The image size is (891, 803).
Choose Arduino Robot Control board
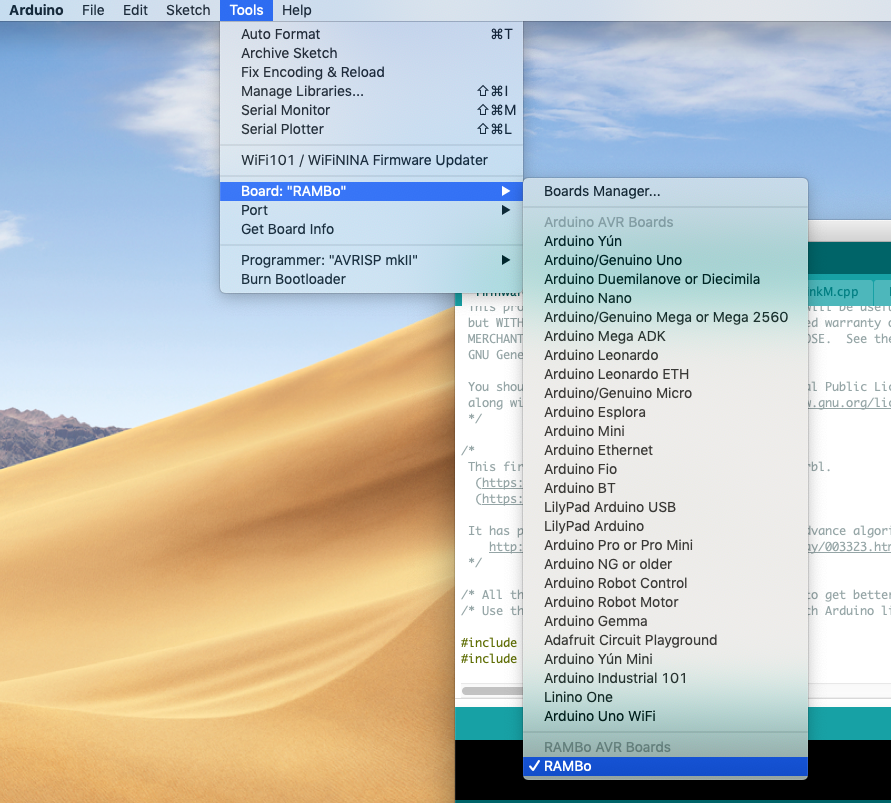tap(665, 583)
